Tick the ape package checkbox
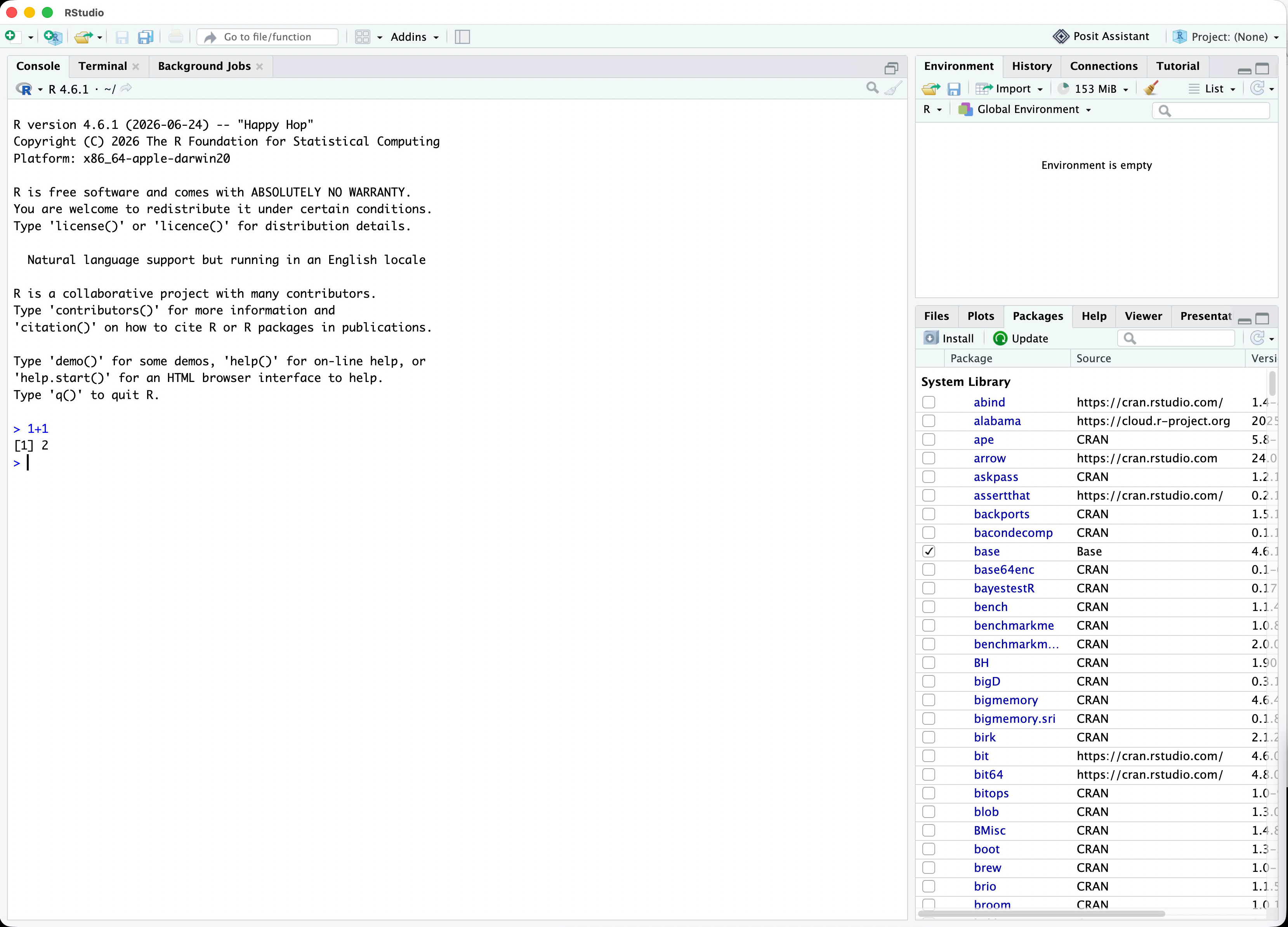Image resolution: width=1288 pixels, height=927 pixels. pyautogui.click(x=929, y=440)
